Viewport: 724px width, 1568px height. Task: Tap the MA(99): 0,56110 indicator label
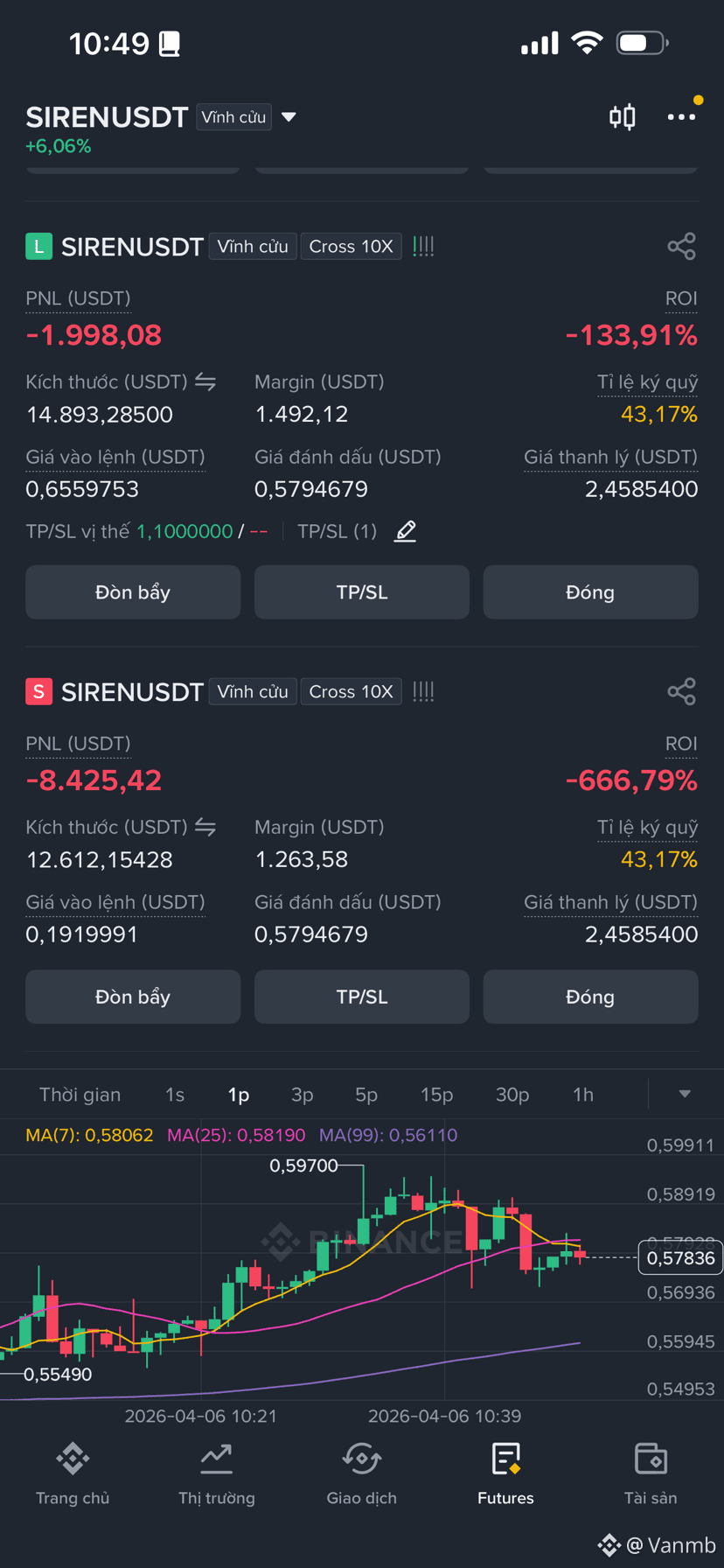388,1135
